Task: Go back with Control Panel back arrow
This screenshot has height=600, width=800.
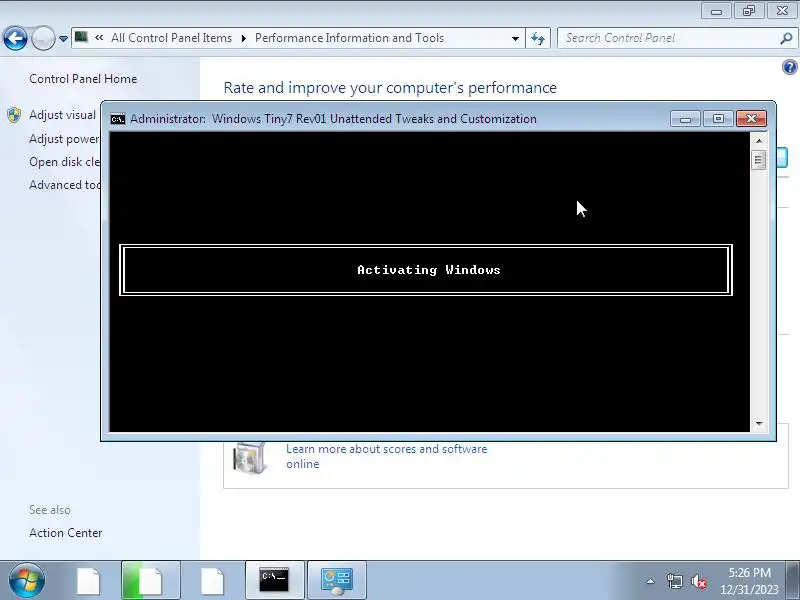Action: (15, 38)
